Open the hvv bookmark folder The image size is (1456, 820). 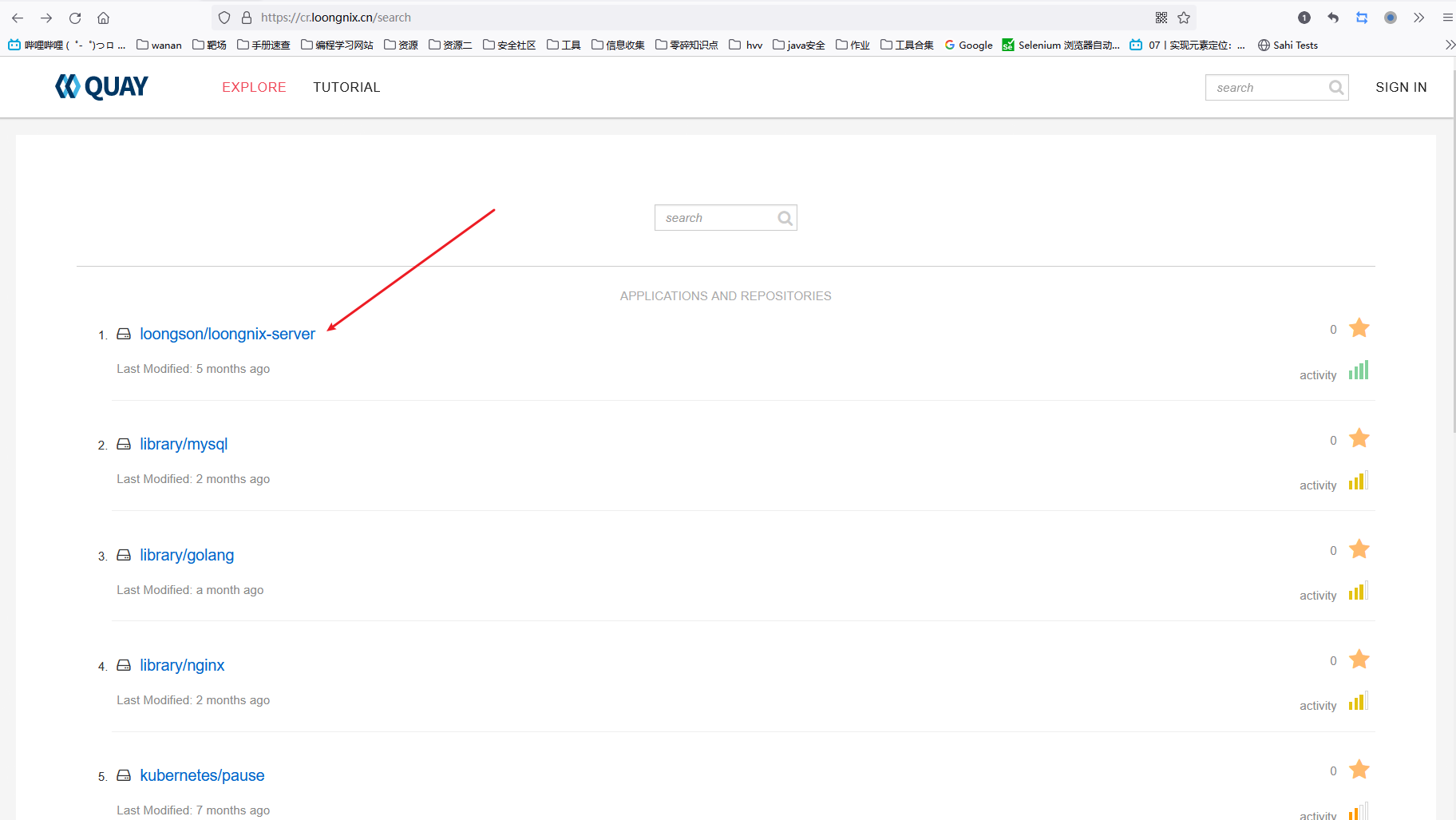(x=746, y=45)
